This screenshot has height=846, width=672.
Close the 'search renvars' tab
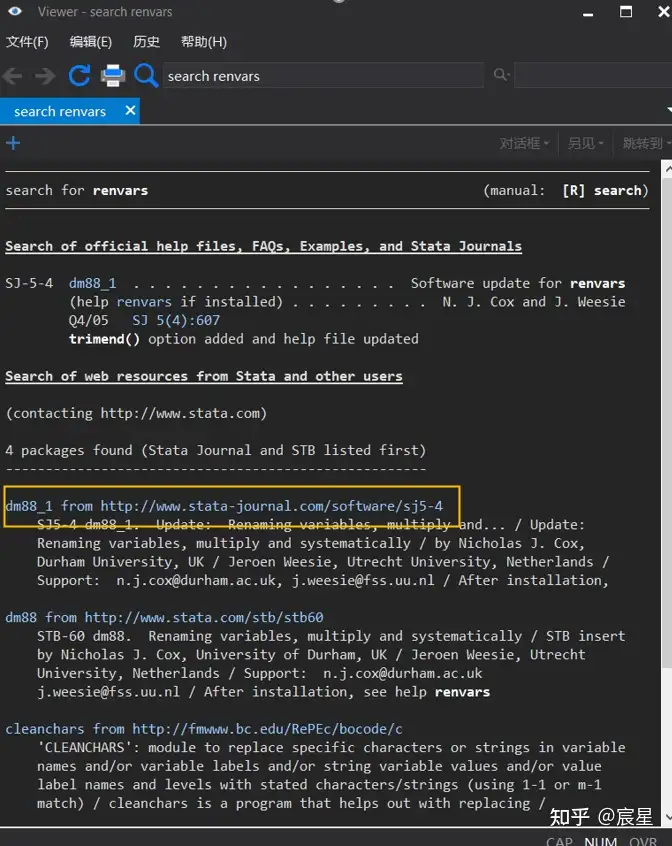[x=130, y=111]
